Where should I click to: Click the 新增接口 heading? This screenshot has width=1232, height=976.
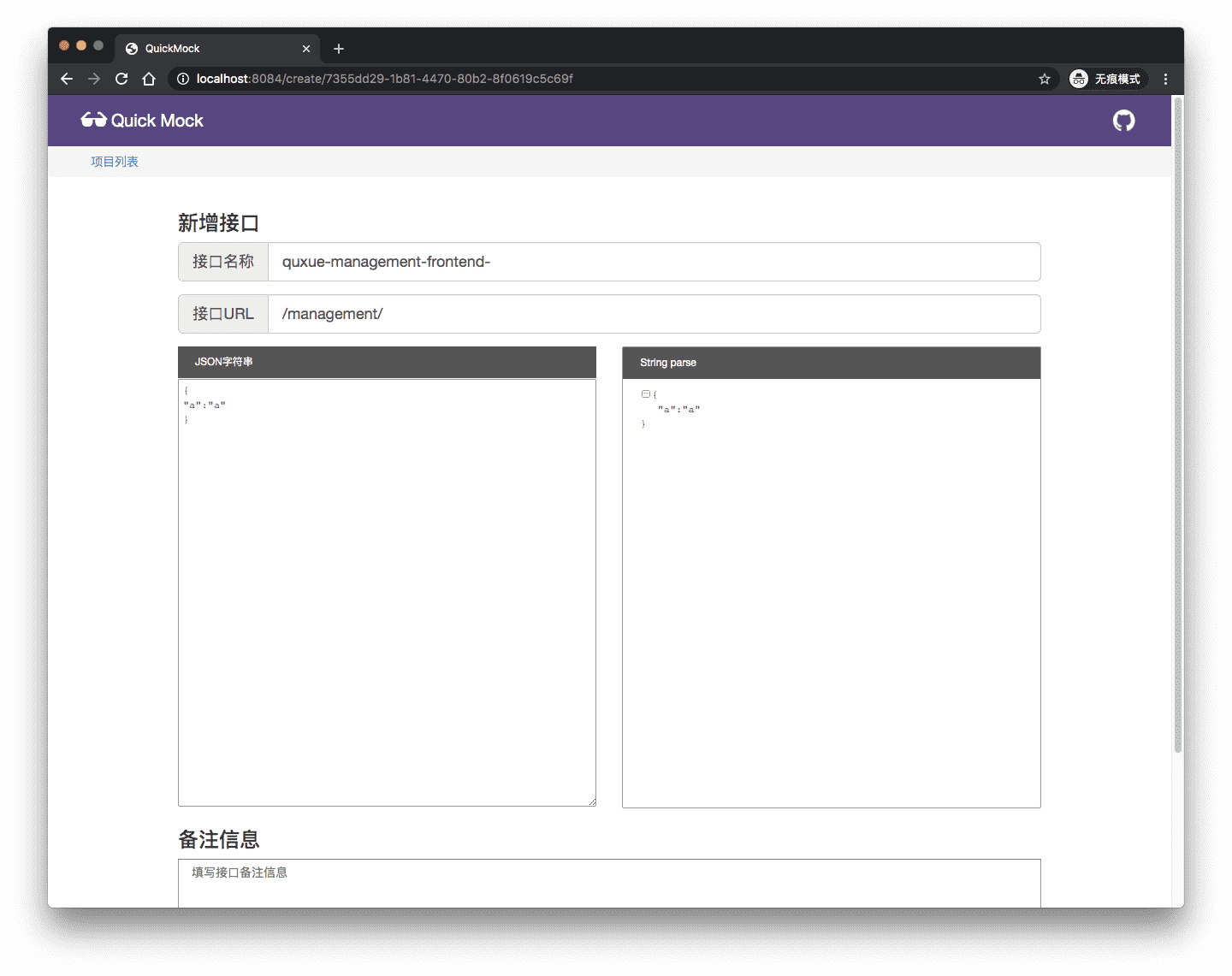(x=218, y=223)
